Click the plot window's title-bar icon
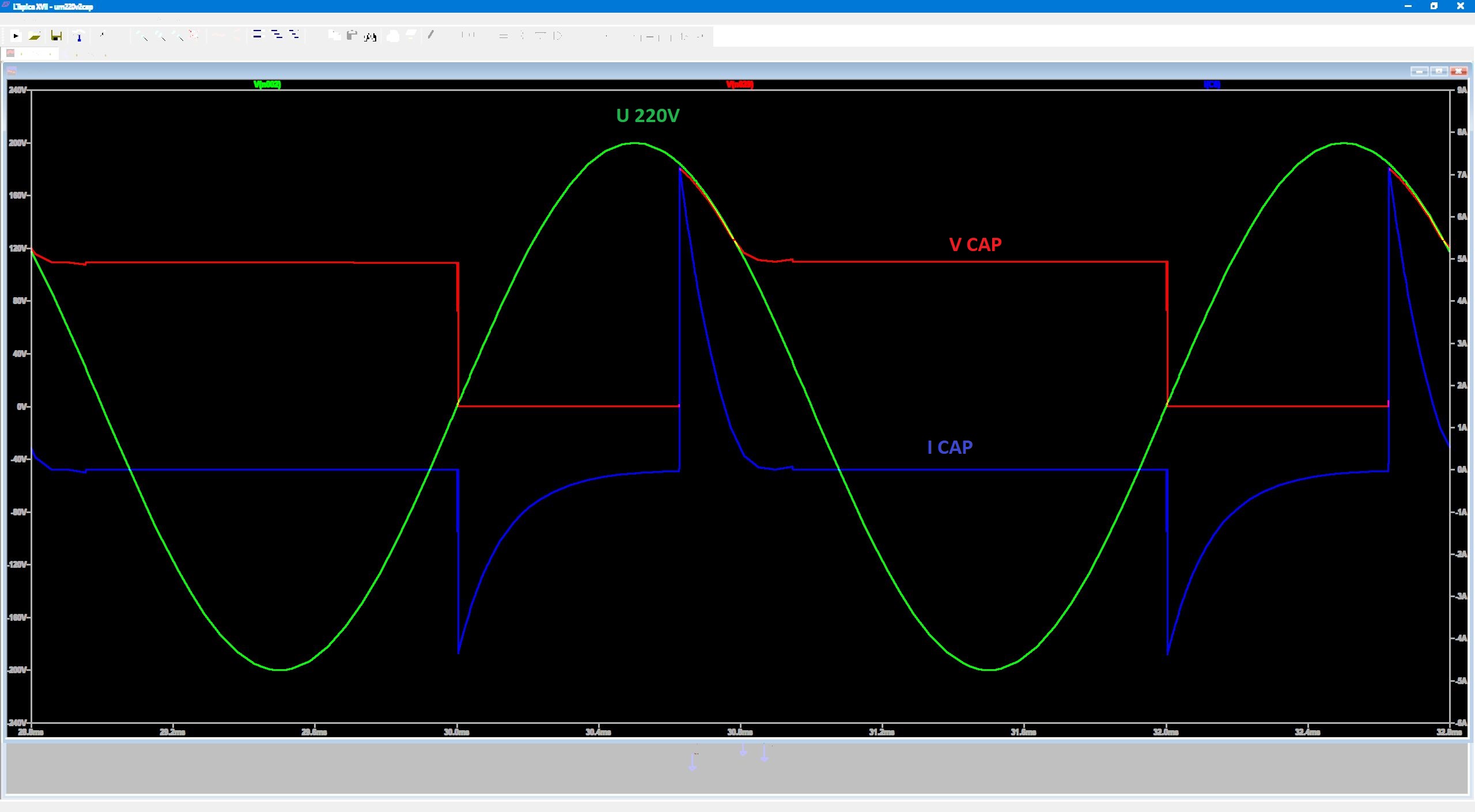Screen dimensions: 1475x812 click(x=12, y=71)
